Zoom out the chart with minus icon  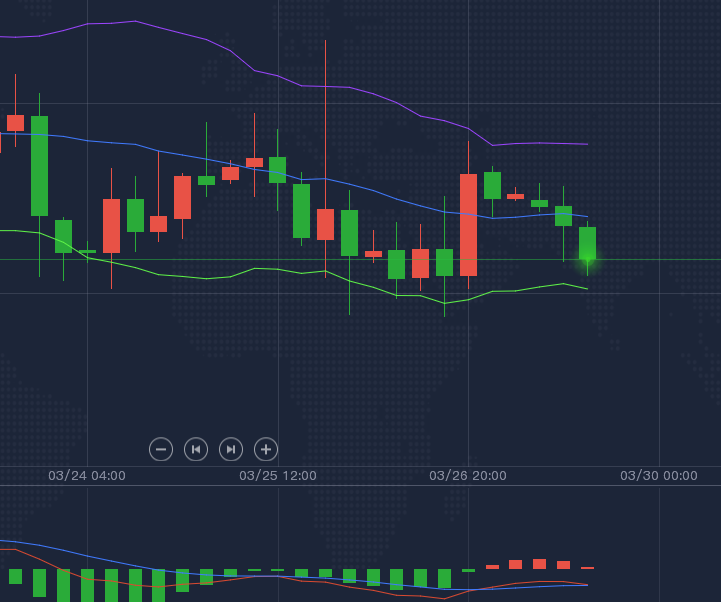pos(161,449)
